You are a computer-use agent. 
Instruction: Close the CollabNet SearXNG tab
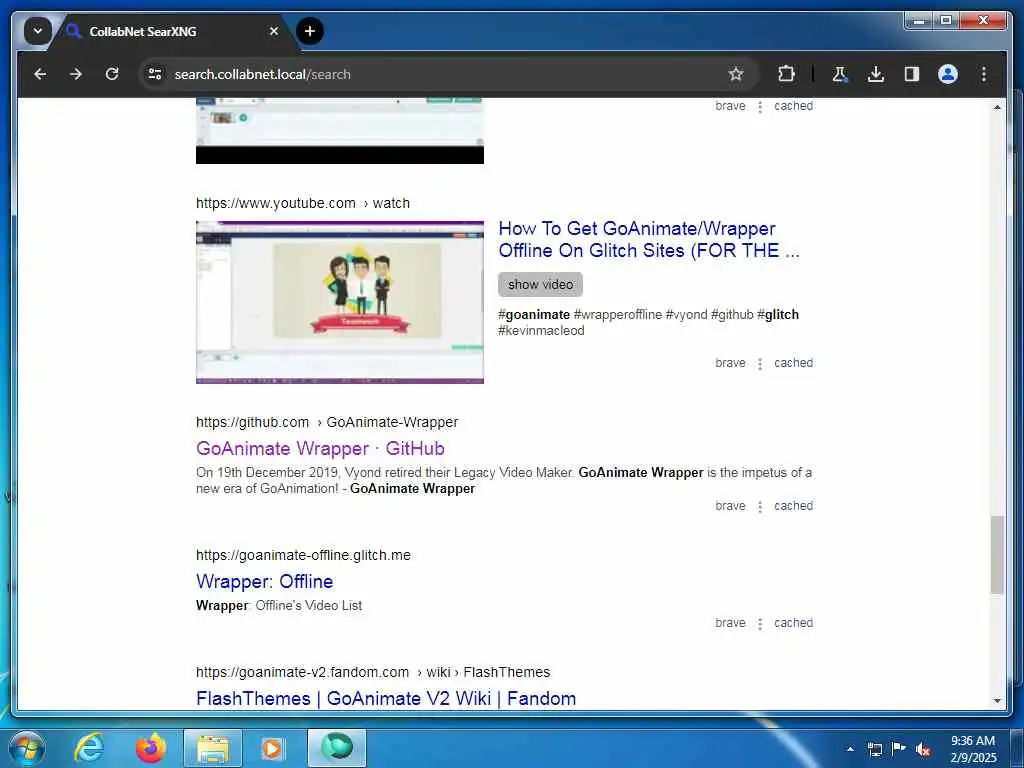274,31
